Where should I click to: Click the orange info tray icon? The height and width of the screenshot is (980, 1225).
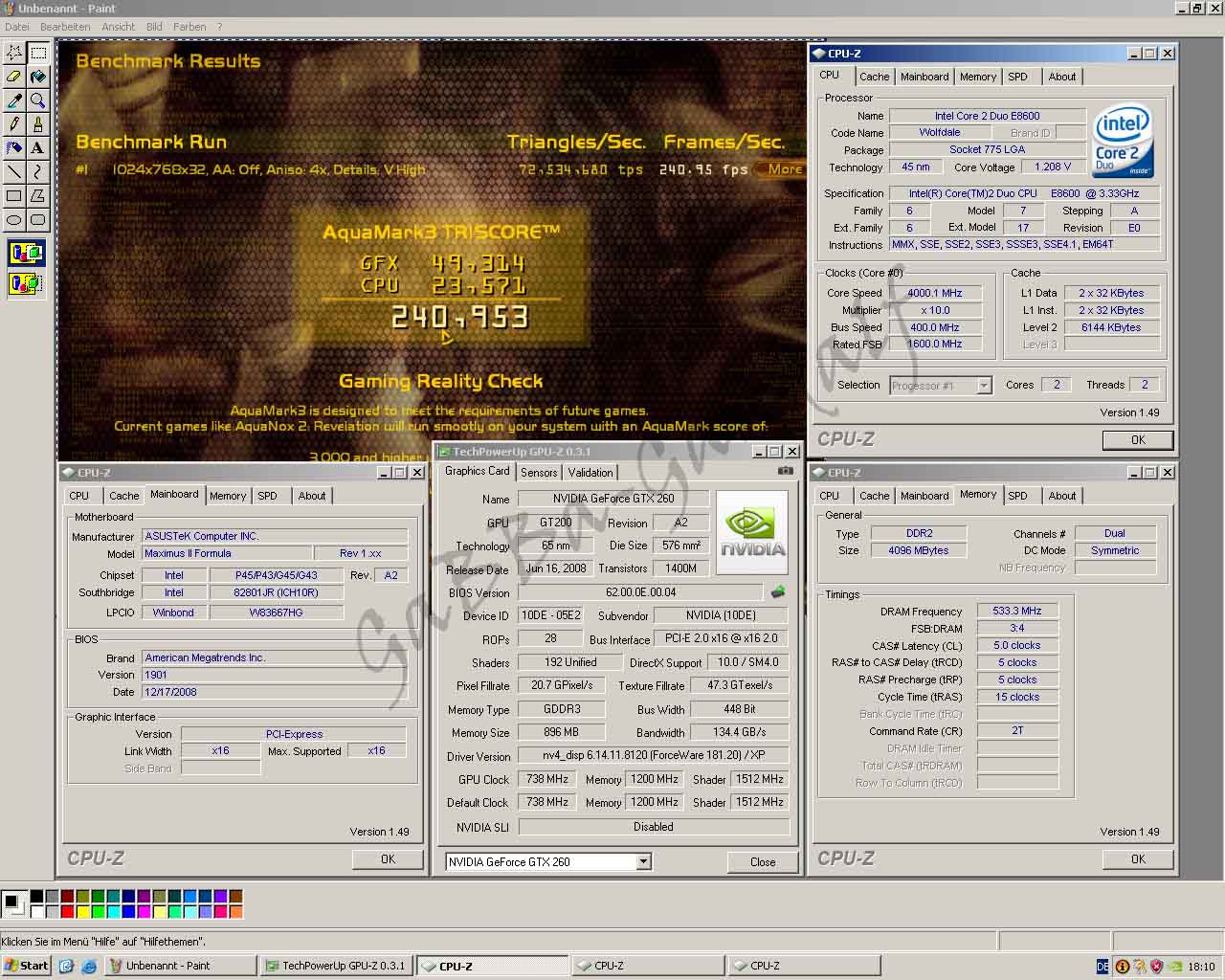pyautogui.click(x=1122, y=967)
